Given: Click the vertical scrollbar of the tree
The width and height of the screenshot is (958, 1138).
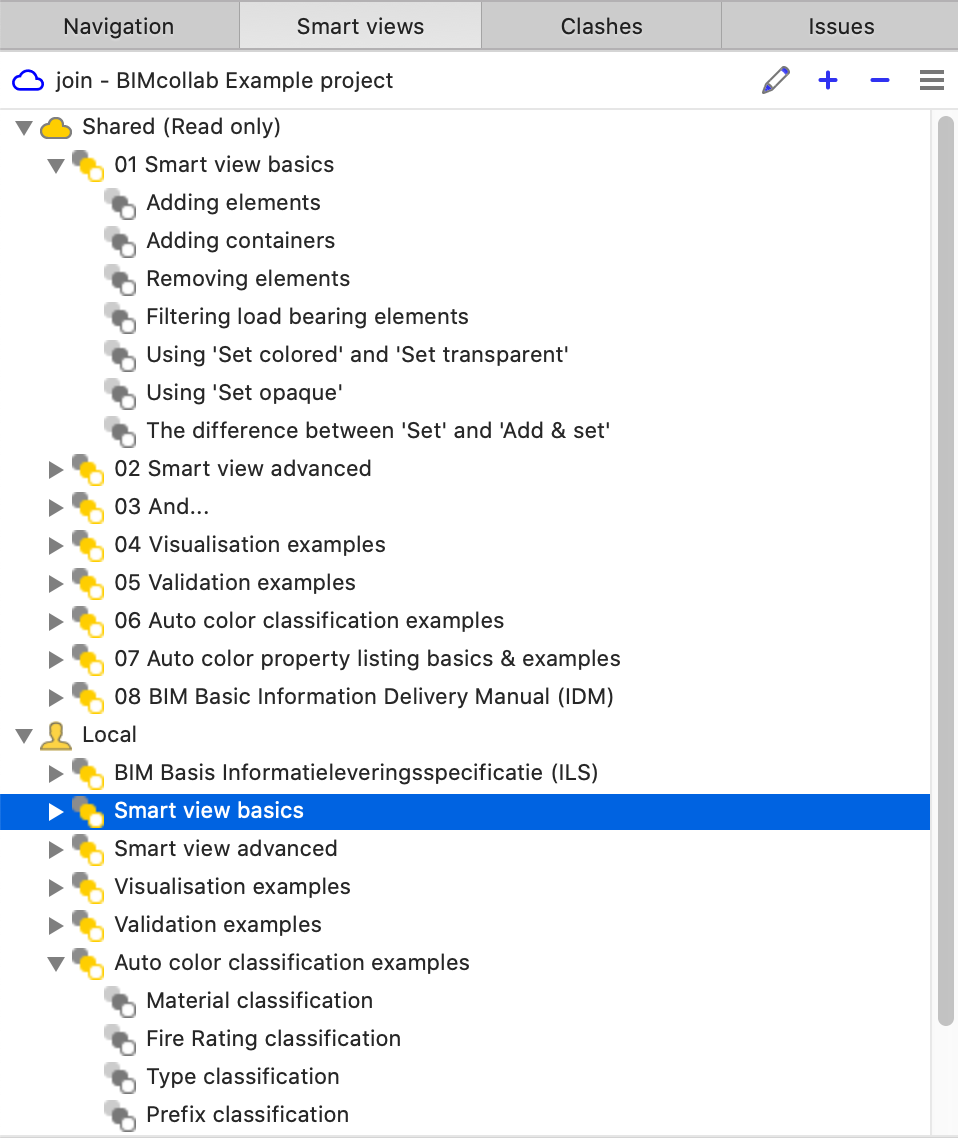Looking at the screenshot, I should 946,570.
